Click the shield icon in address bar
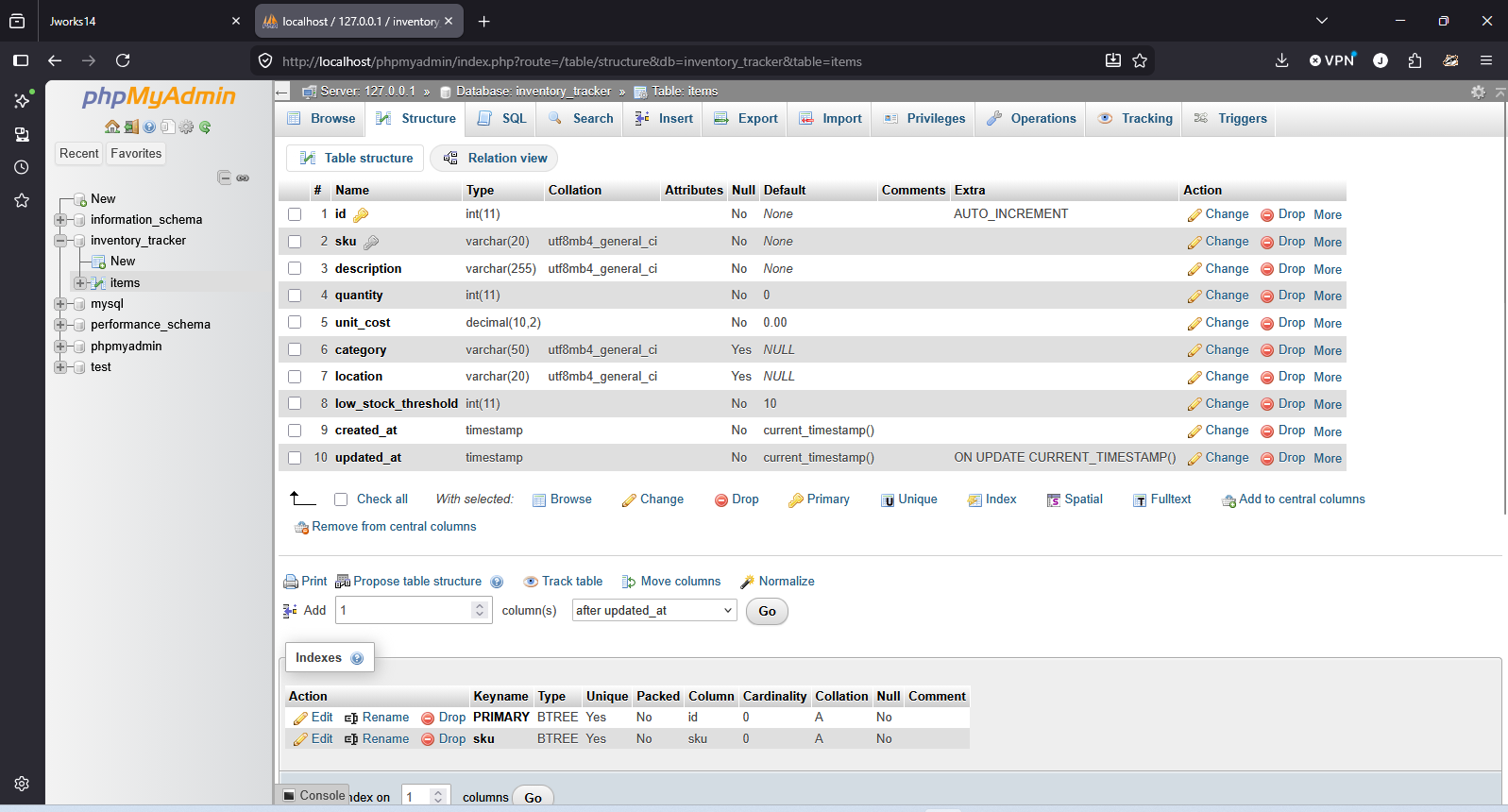The height and width of the screenshot is (812, 1508). 265,60
